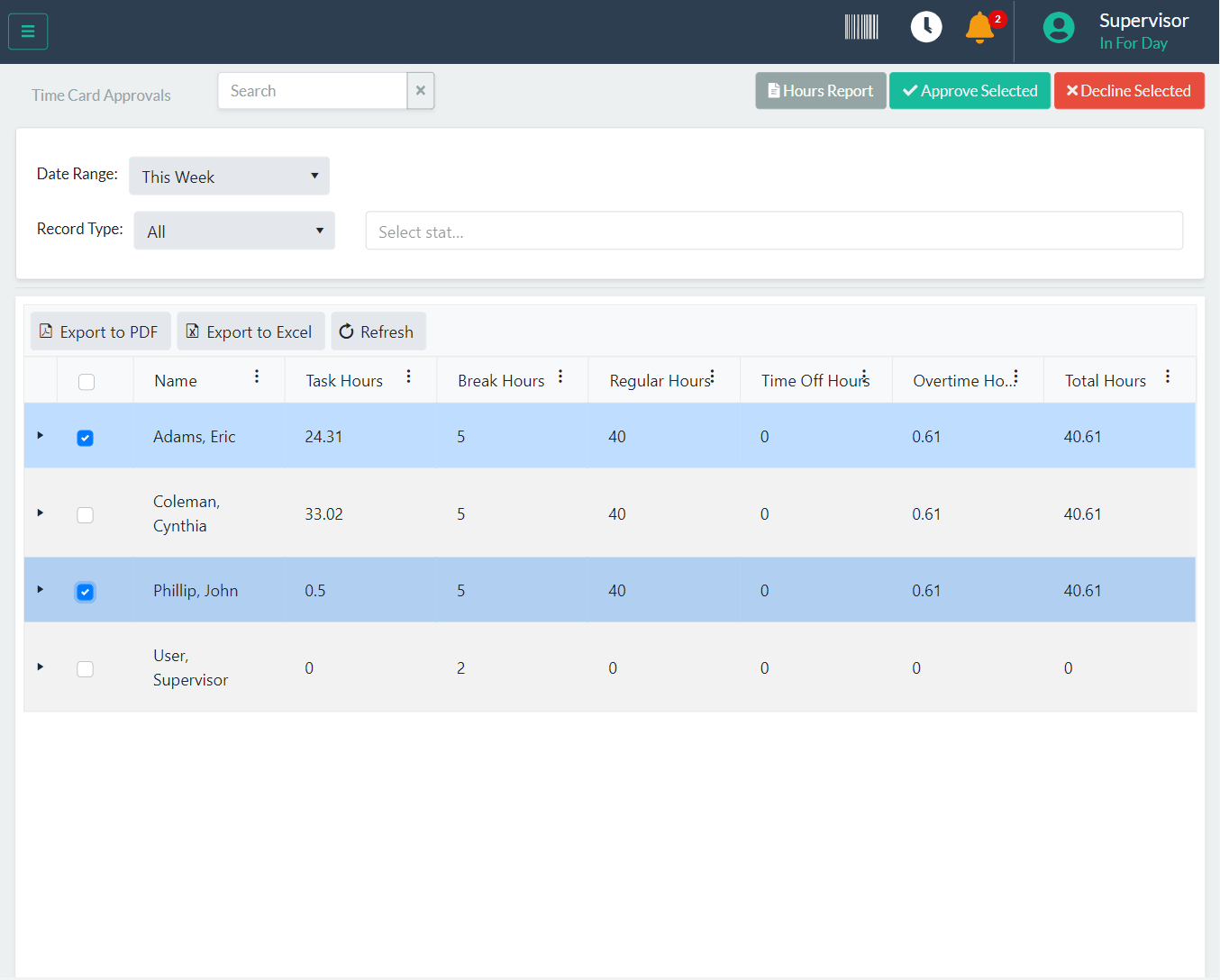This screenshot has width=1220, height=980.
Task: Open the time clock icon
Action: 926,27
